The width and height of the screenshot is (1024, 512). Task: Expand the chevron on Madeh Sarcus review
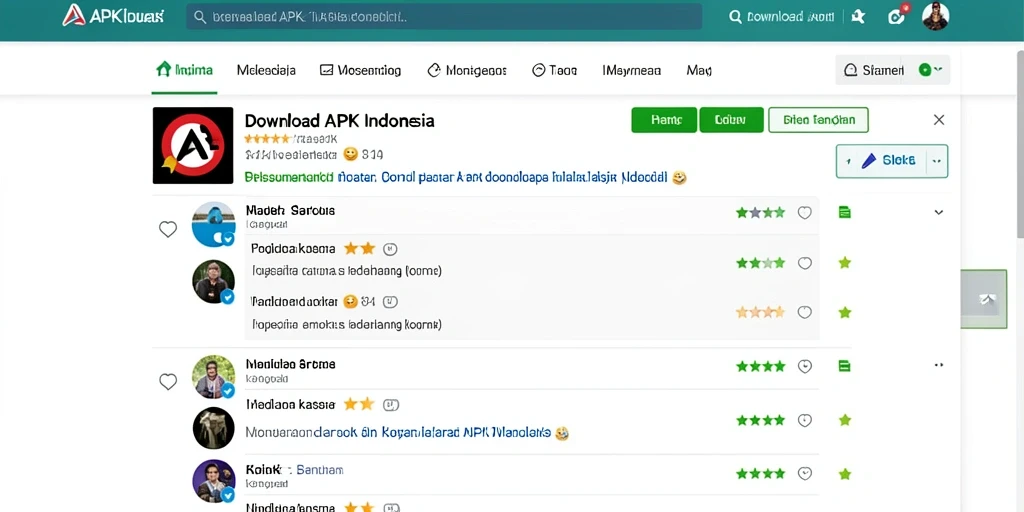(x=938, y=212)
